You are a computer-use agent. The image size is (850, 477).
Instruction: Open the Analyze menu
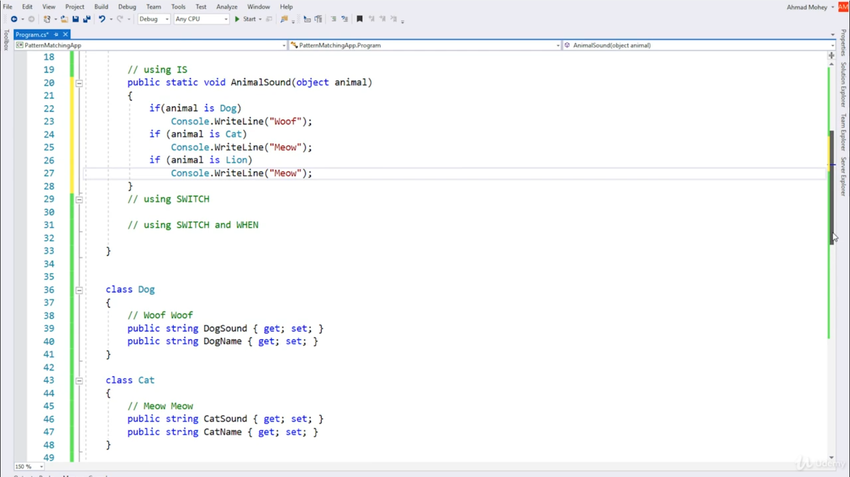coord(227,7)
